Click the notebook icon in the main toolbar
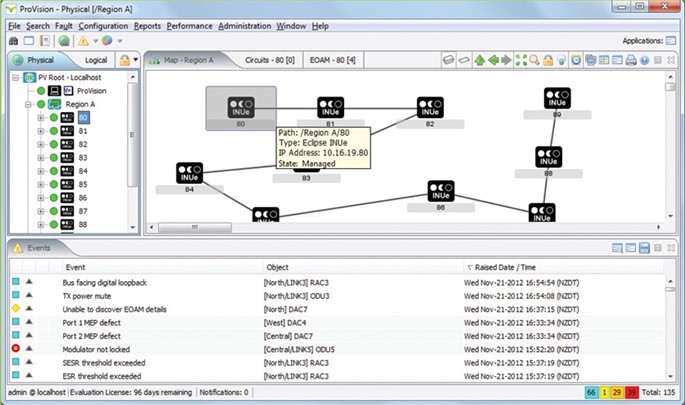685x405 pixels. pyautogui.click(x=45, y=41)
